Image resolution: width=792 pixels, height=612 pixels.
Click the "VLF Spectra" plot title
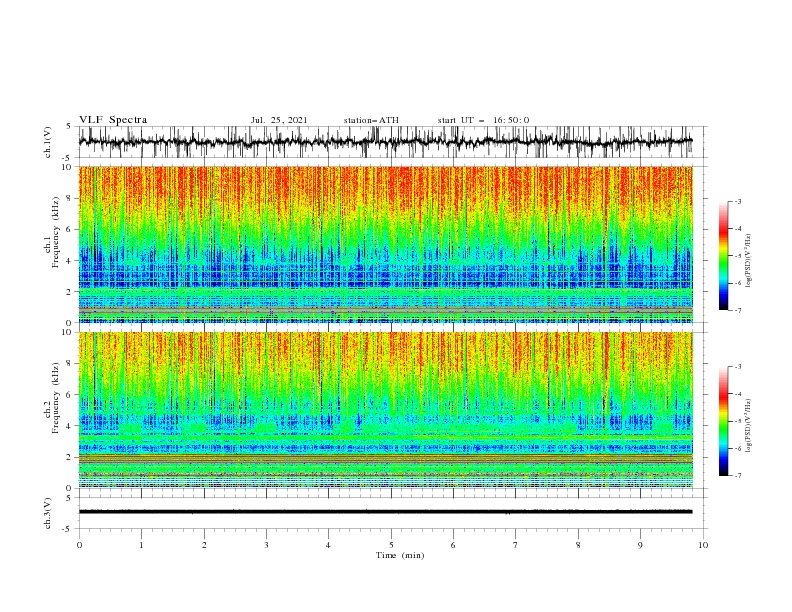(x=113, y=120)
